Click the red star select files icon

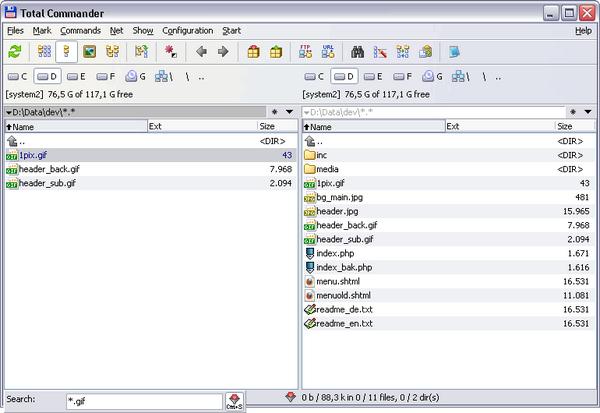(x=171, y=52)
